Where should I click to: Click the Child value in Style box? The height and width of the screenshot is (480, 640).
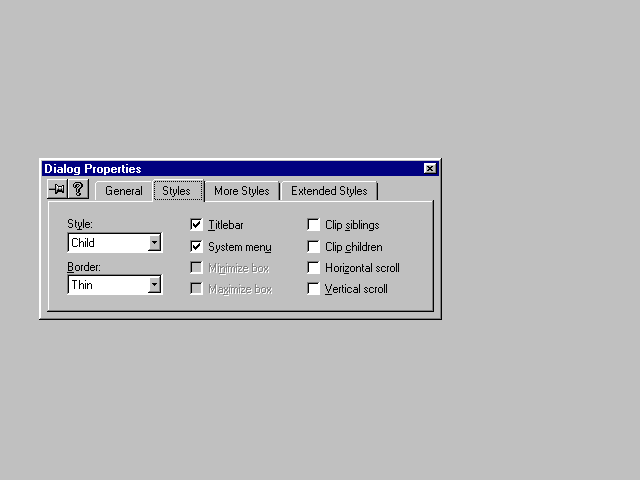click(x=106, y=243)
